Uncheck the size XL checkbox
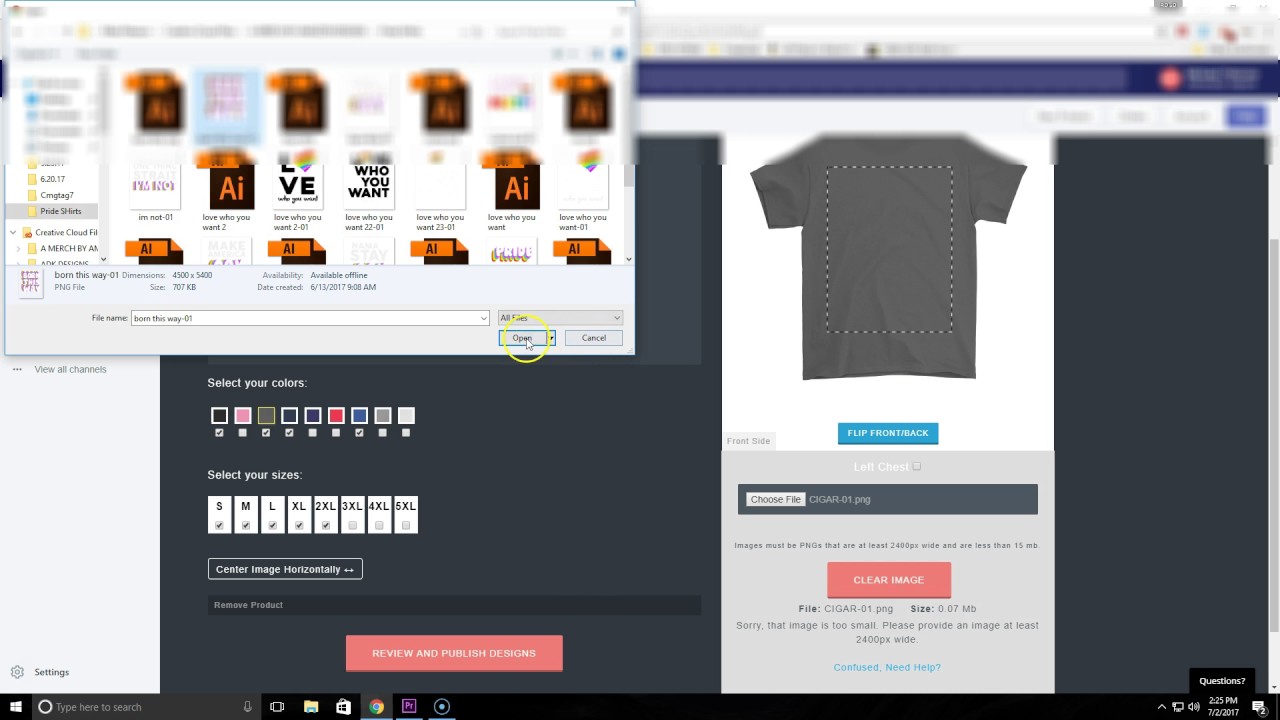The image size is (1280, 720). tap(299, 525)
